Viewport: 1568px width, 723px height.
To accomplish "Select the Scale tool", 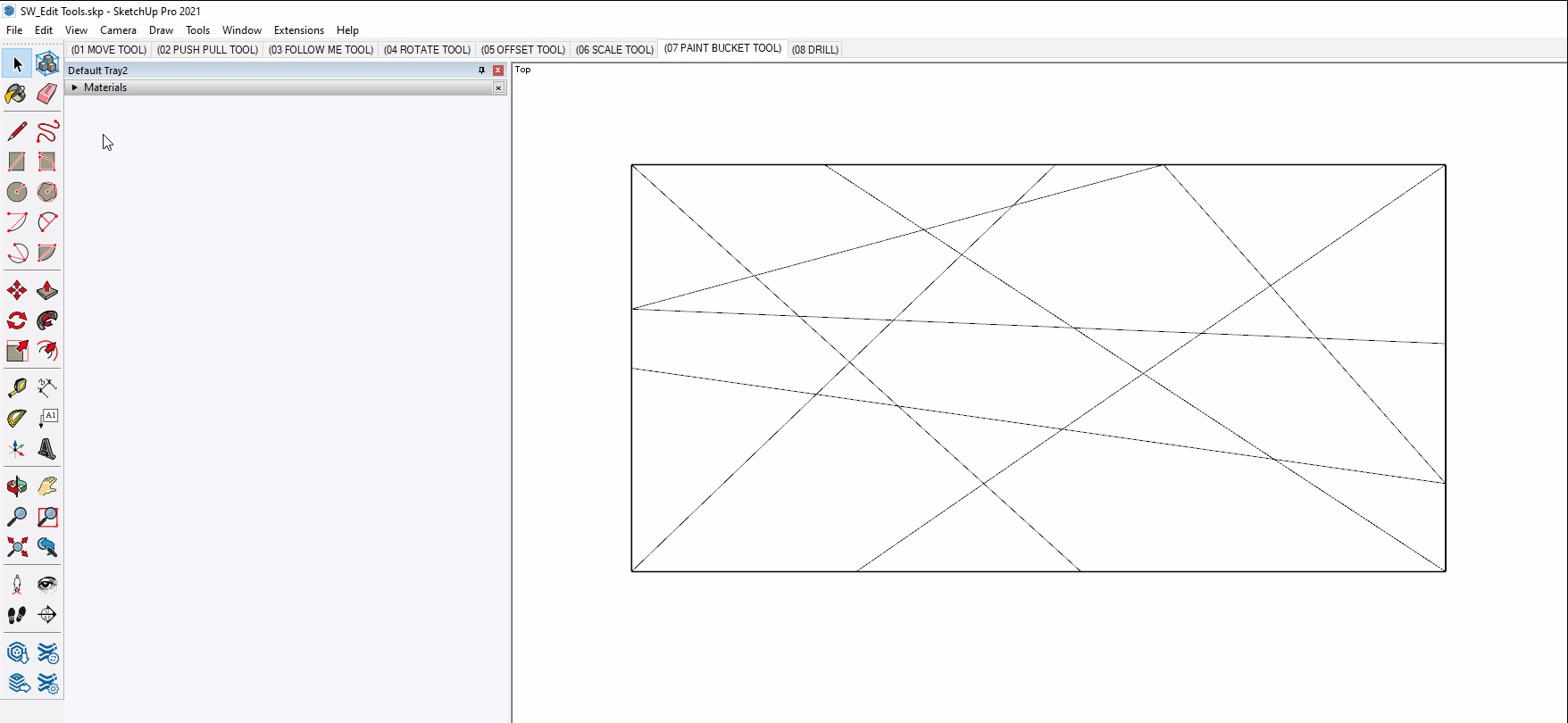I will click(17, 351).
